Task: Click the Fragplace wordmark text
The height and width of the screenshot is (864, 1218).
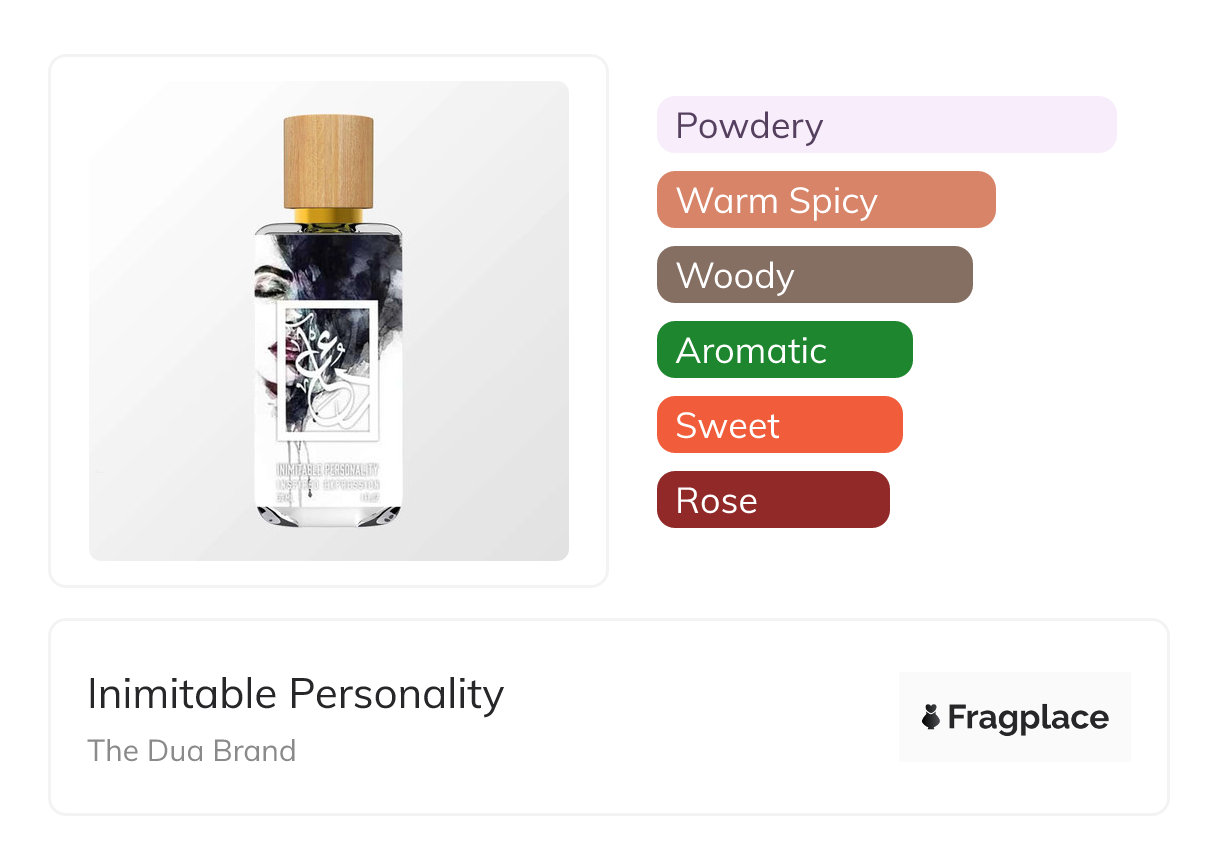Action: 1028,717
